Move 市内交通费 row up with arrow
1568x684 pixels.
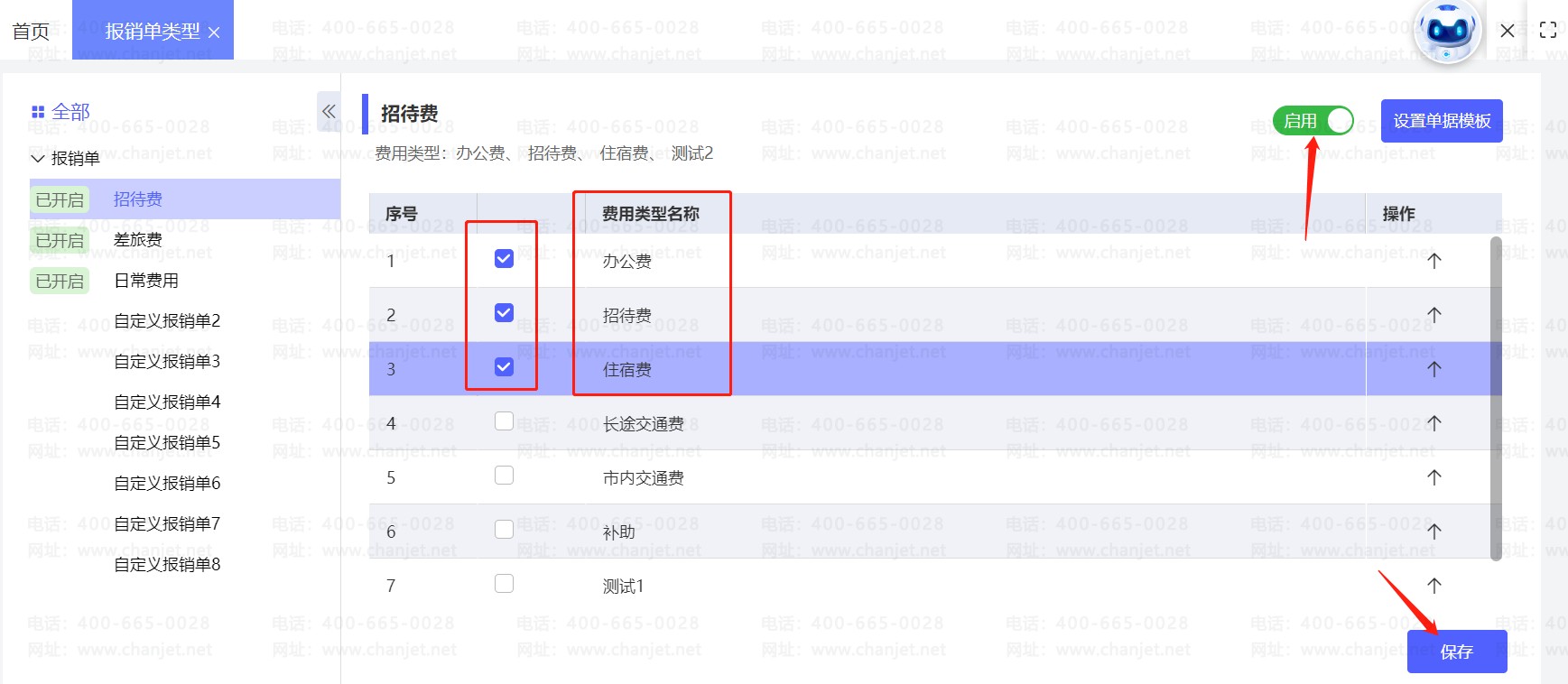(x=1433, y=477)
